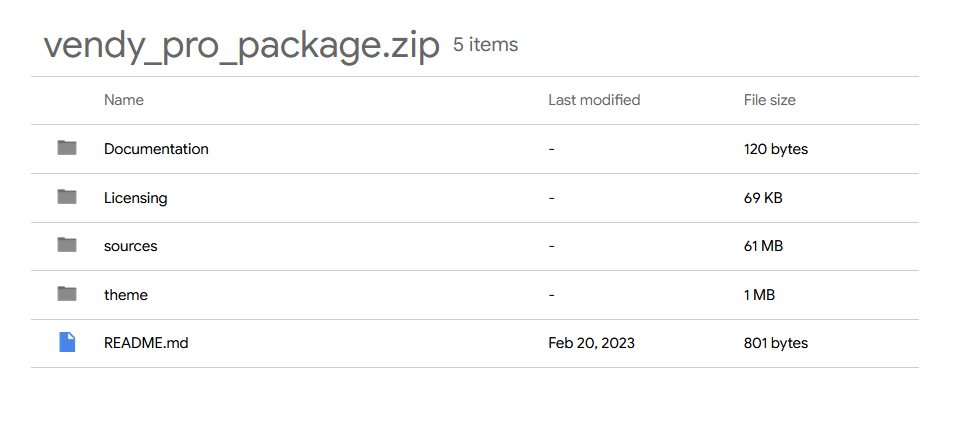Click the Licensing folder icon
This screenshot has width=953, height=423.
67,196
